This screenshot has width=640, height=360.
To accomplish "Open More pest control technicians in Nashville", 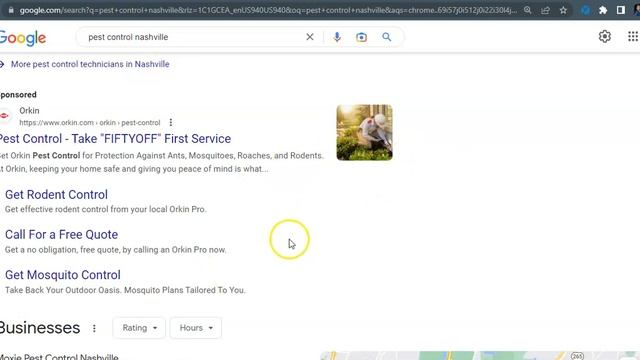I will click(90, 64).
